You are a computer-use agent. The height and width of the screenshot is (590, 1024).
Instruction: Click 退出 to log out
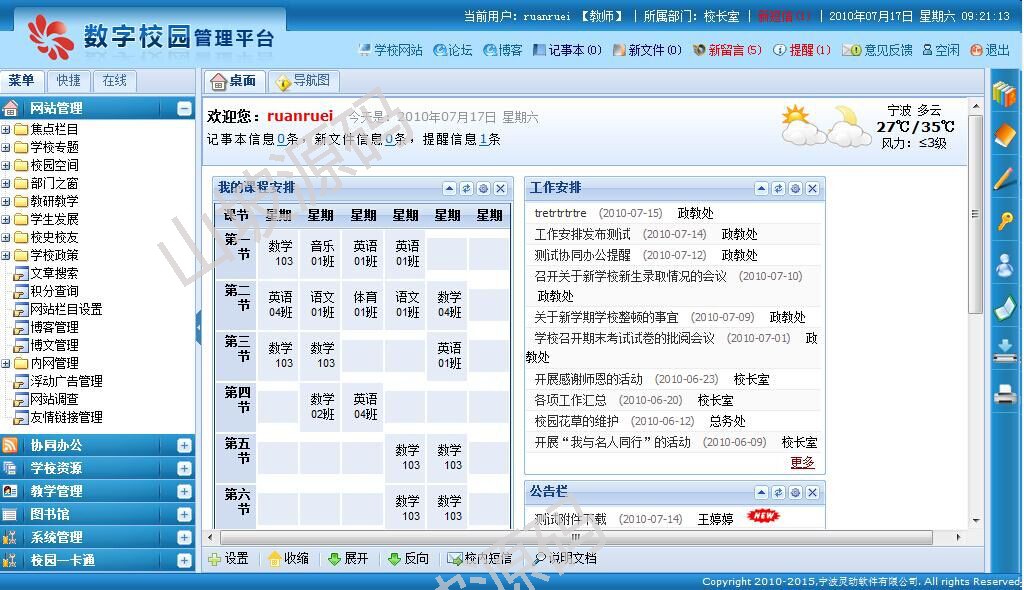[990, 50]
